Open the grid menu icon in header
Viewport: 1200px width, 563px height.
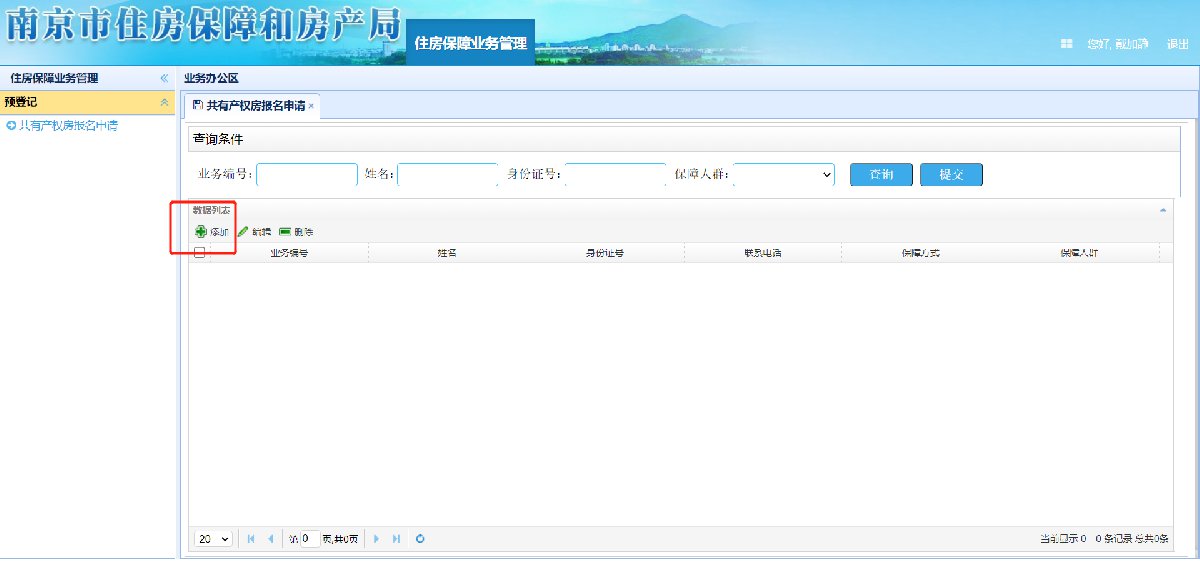point(1066,44)
